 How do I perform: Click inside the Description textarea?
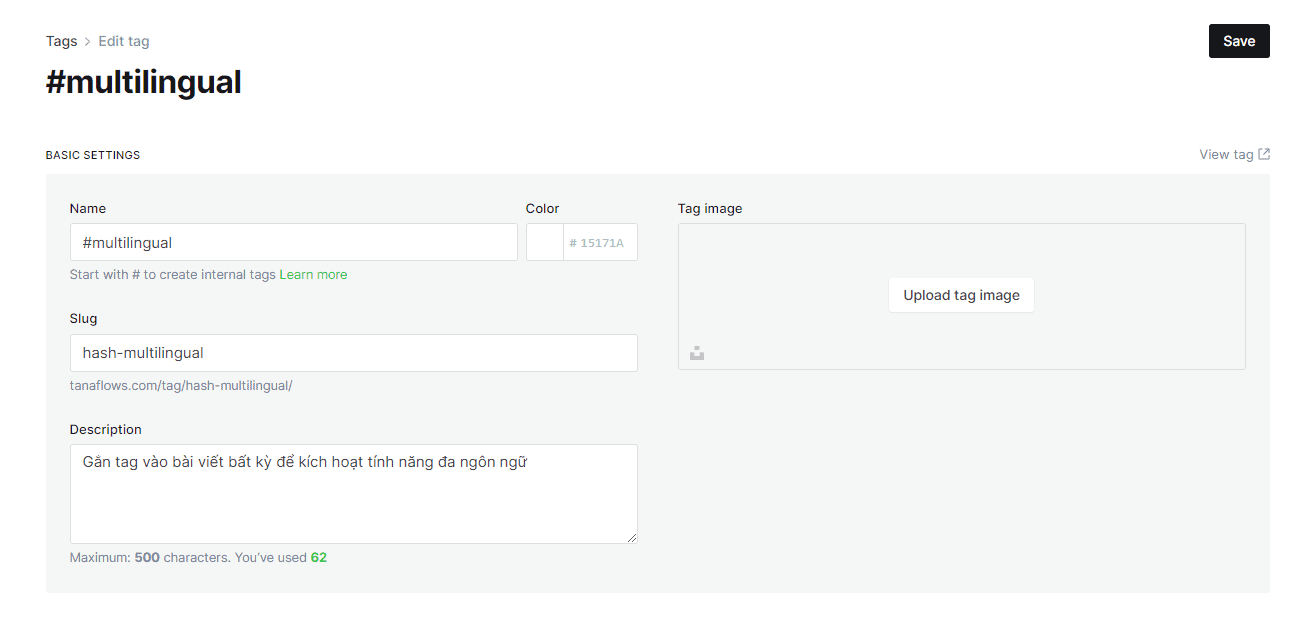click(353, 490)
